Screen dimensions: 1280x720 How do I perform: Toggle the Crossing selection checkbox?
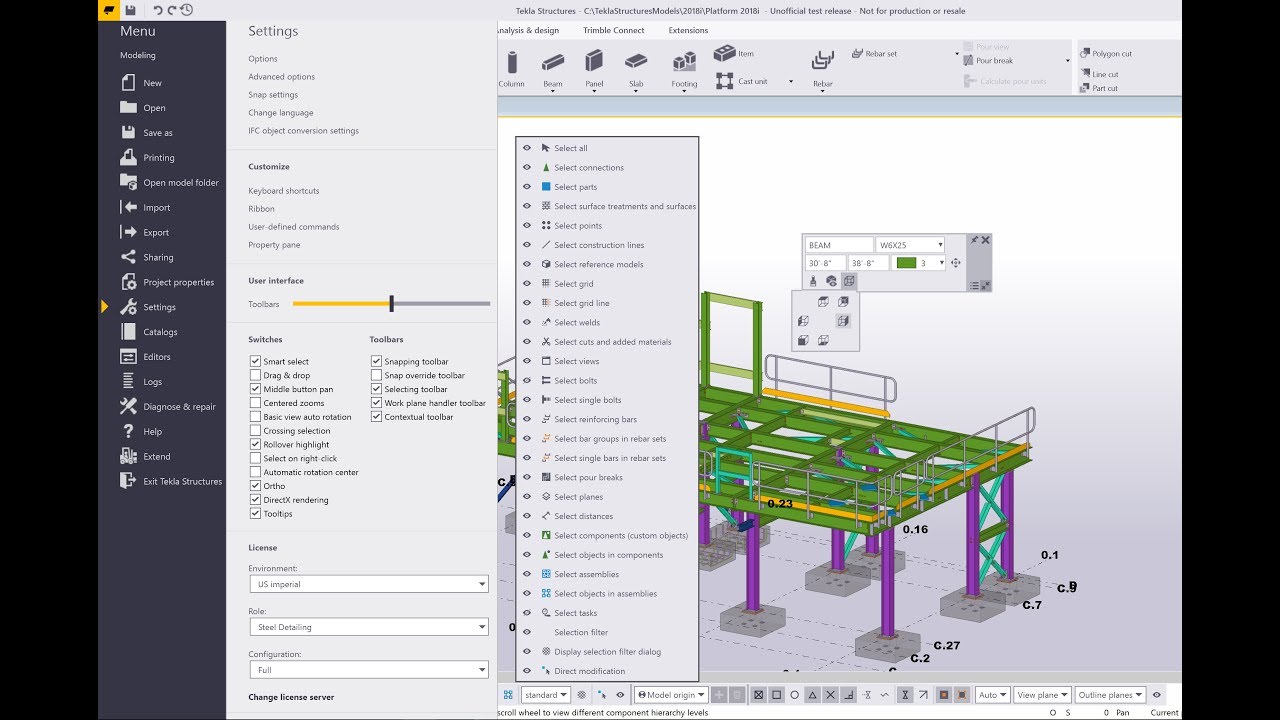255,431
